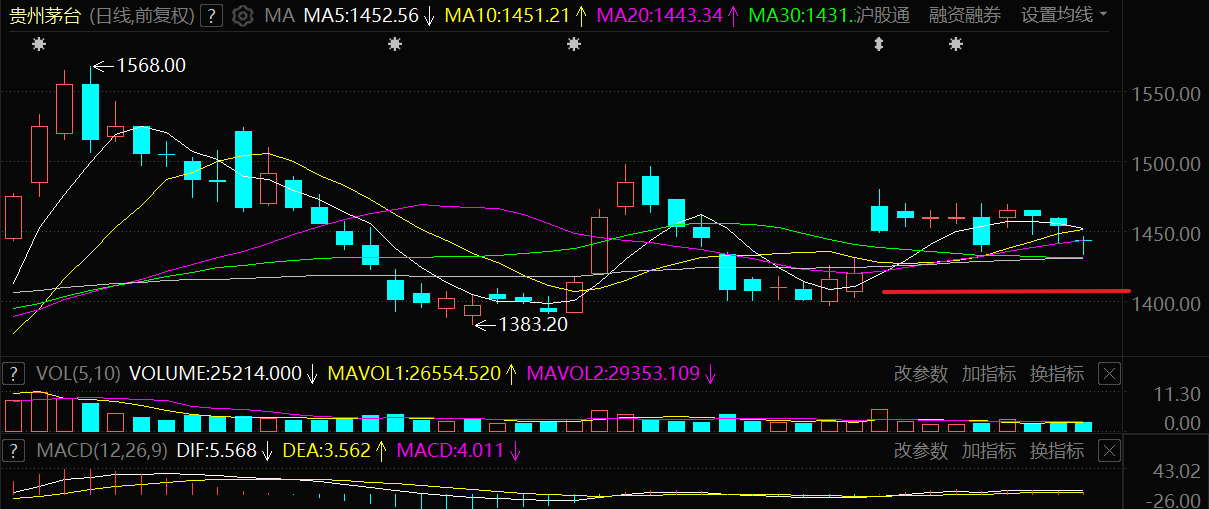Open the MA settings gear icon
The height and width of the screenshot is (509, 1209).
pyautogui.click(x=242, y=16)
